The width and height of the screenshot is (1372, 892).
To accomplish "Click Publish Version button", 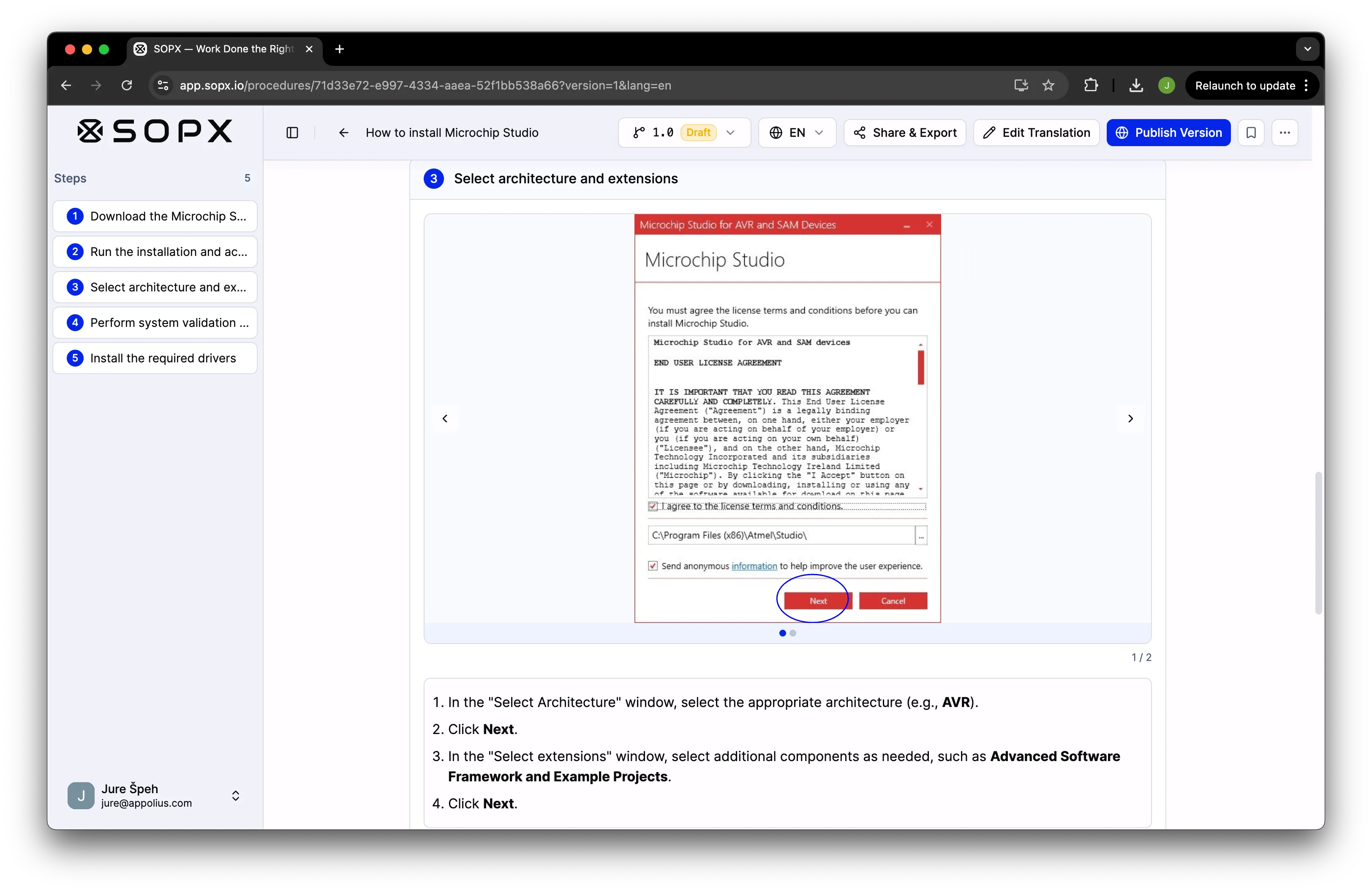I will pyautogui.click(x=1168, y=133).
